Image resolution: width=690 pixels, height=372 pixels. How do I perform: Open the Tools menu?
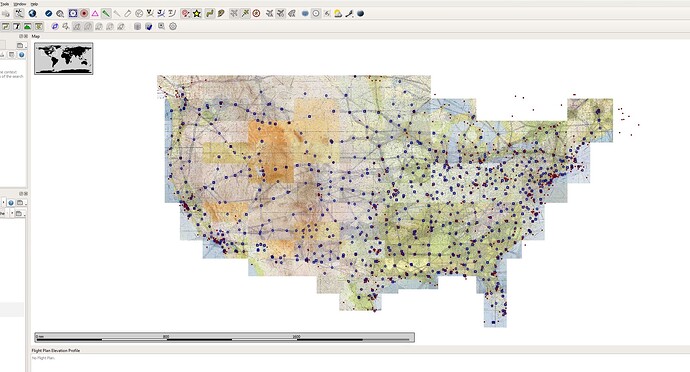click(x=5, y=4)
